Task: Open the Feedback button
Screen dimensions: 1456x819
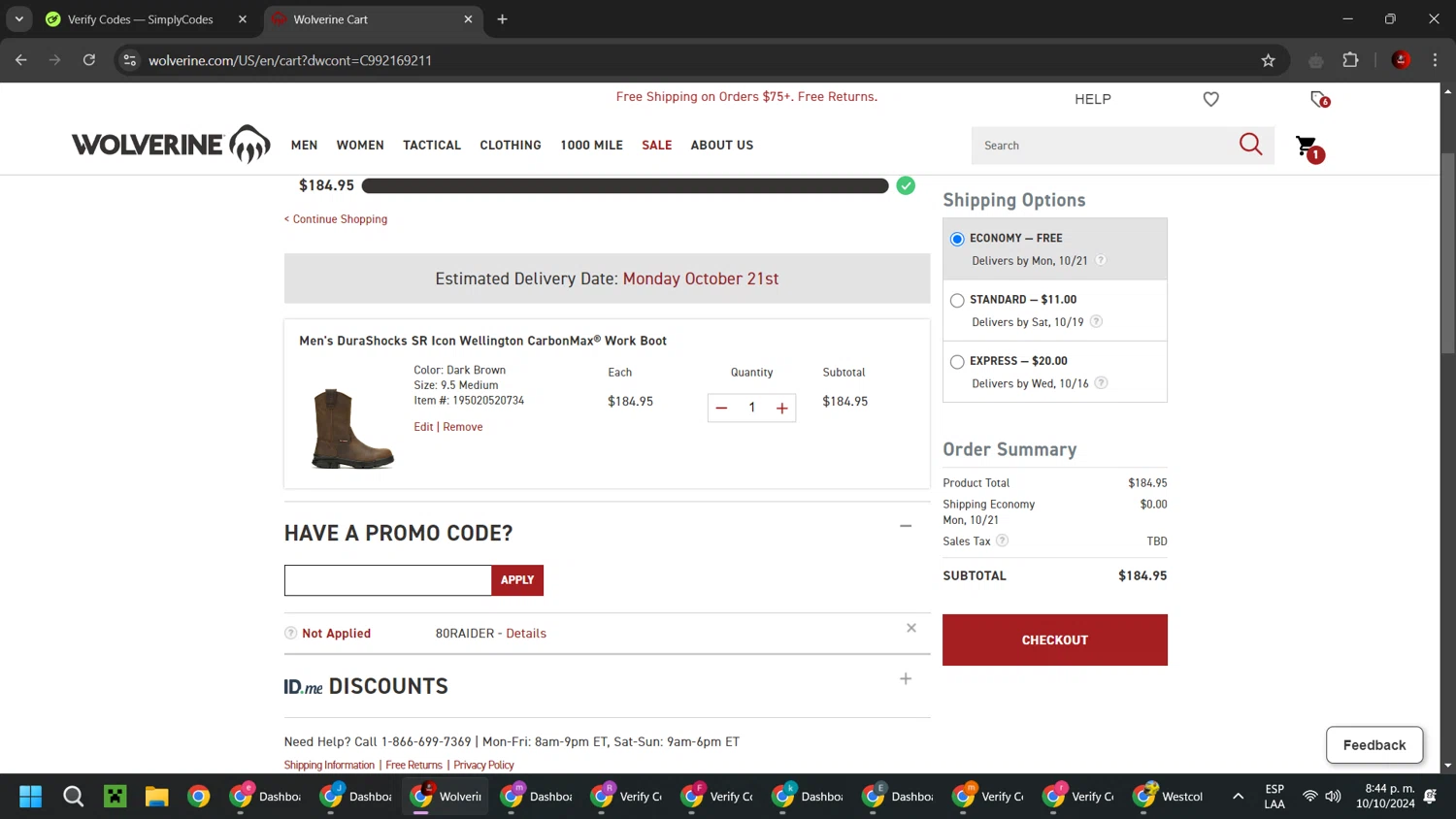Action: pyautogui.click(x=1374, y=745)
